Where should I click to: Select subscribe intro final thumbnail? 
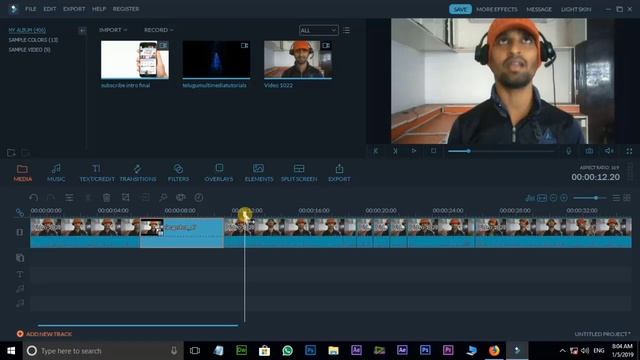coord(135,60)
